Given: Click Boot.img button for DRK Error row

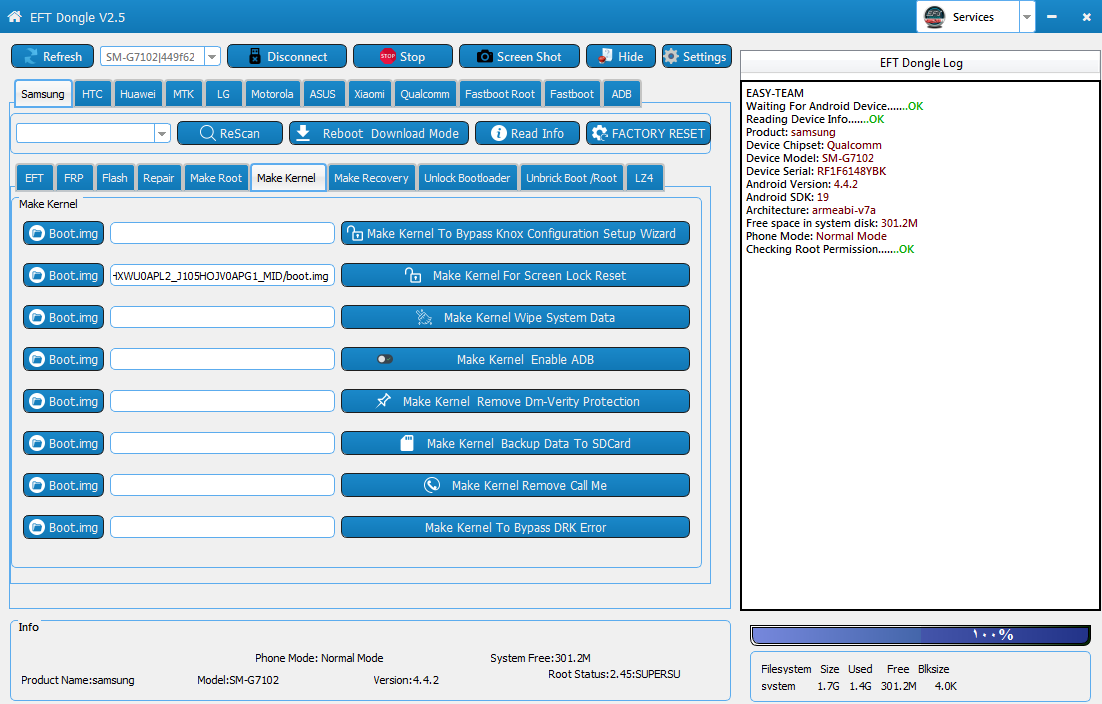Looking at the screenshot, I should click(63, 527).
